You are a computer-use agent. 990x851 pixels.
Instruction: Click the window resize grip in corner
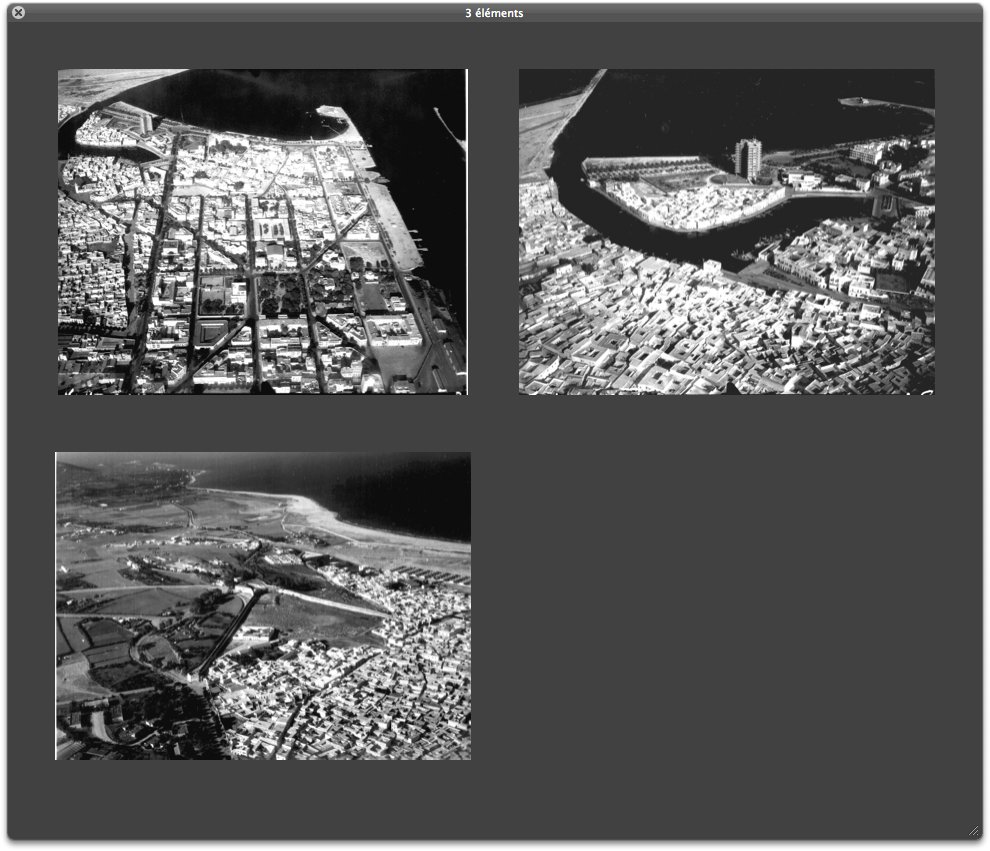click(x=973, y=831)
